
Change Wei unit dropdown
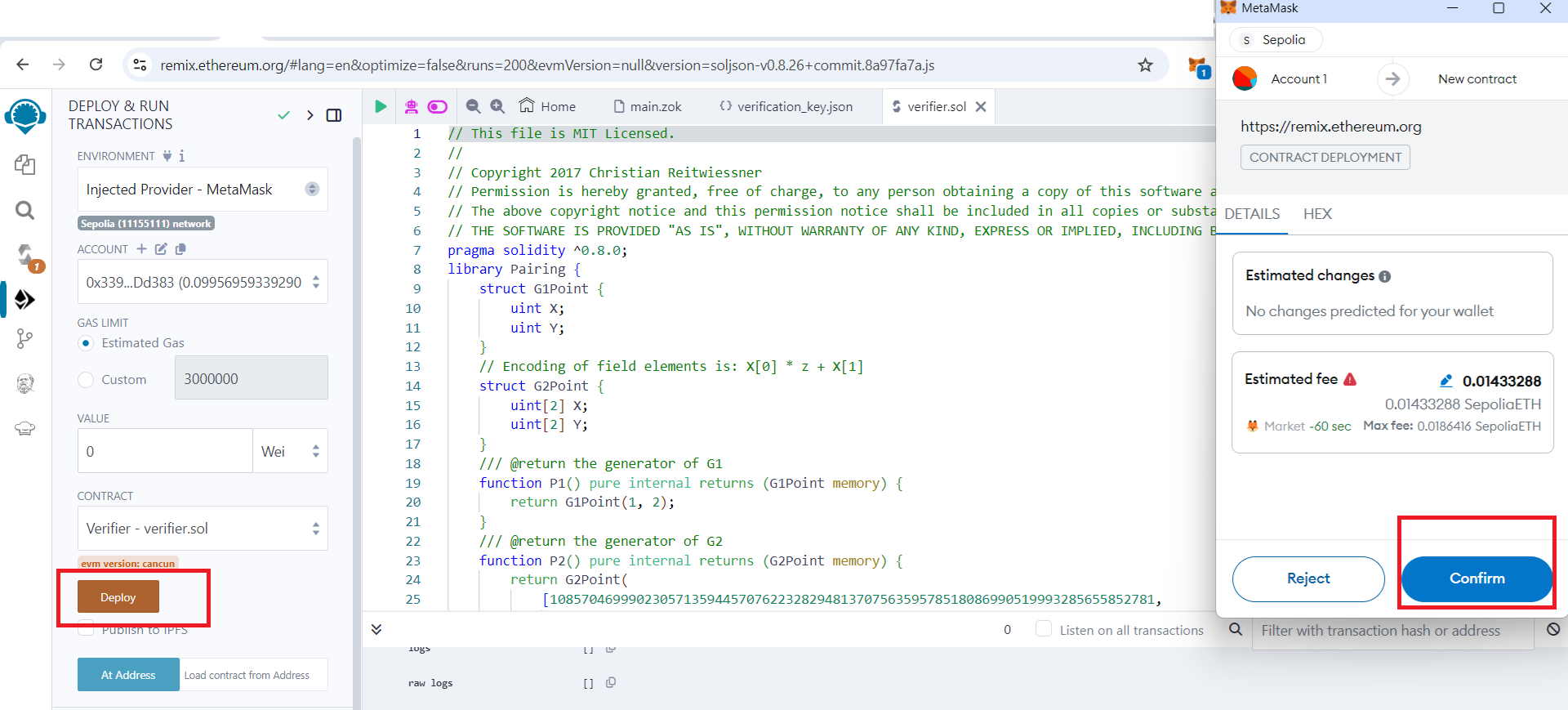[x=290, y=451]
